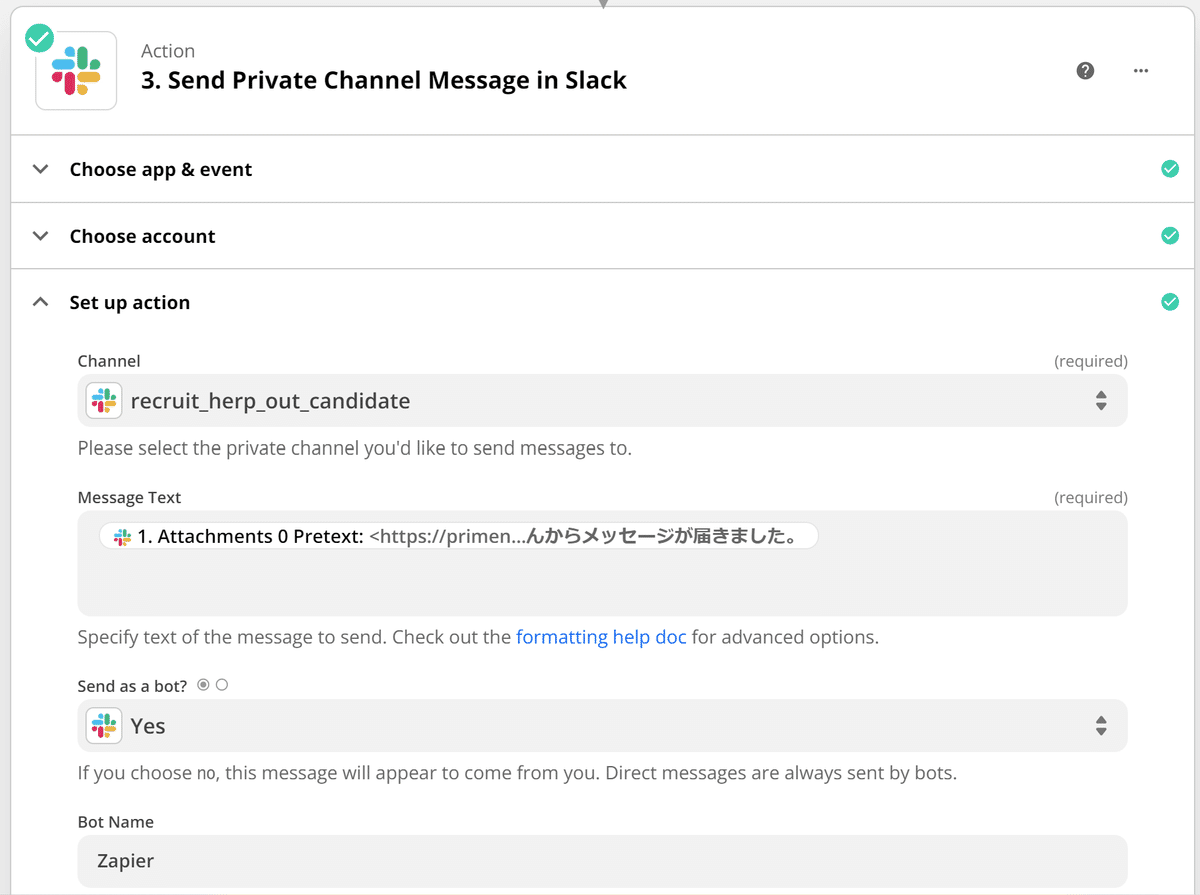This screenshot has width=1200, height=895.
Task: Click the Attachments 0 Pretext data pill
Action: click(x=459, y=537)
